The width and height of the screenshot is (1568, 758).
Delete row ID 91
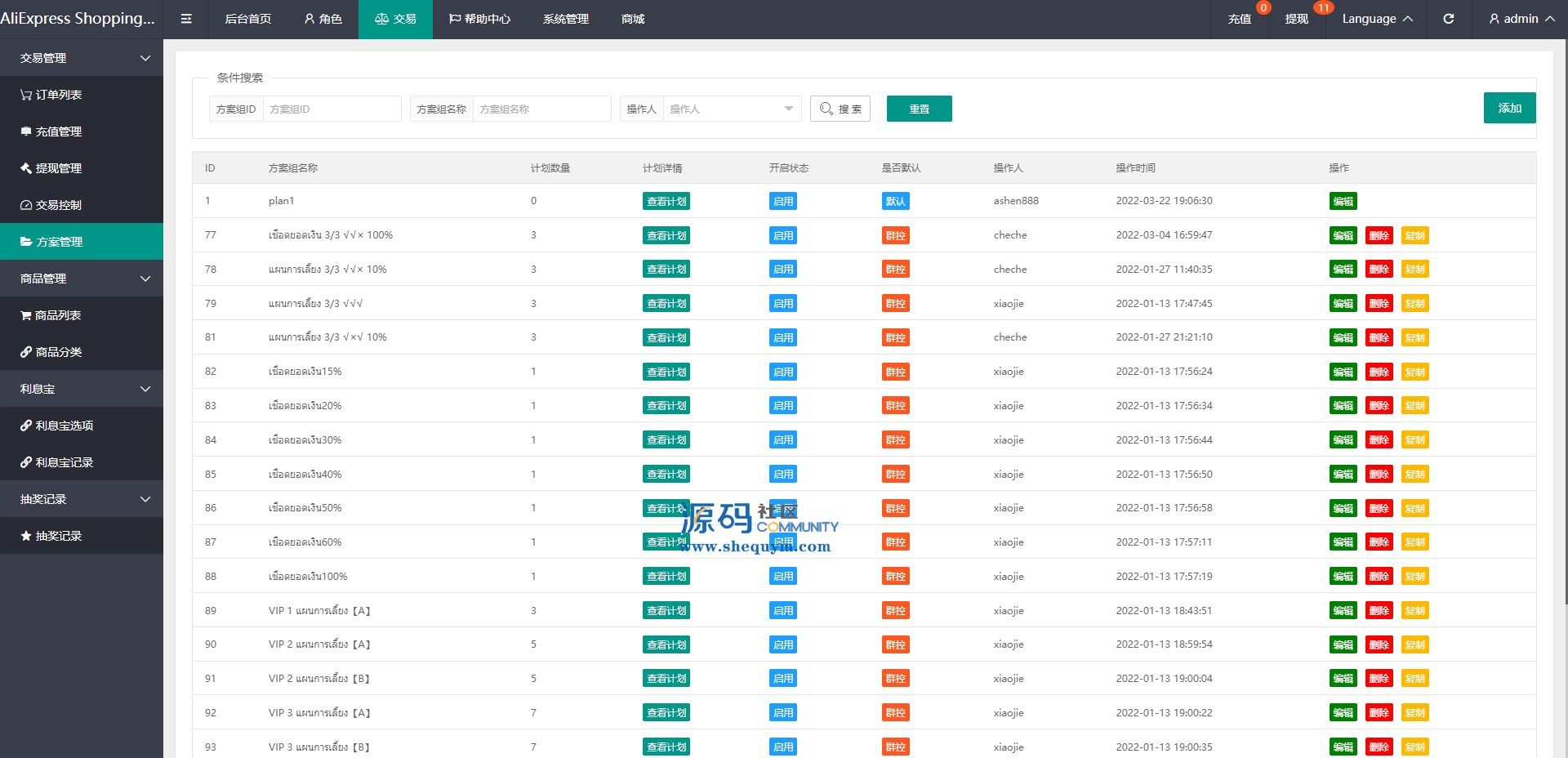(1379, 678)
